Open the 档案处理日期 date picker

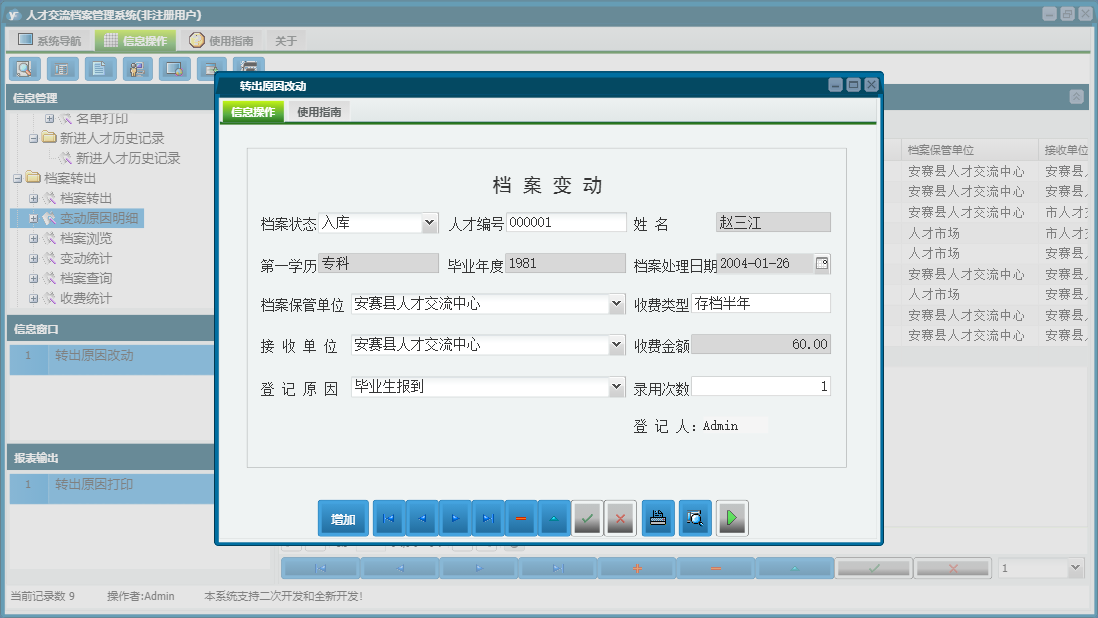click(822, 261)
